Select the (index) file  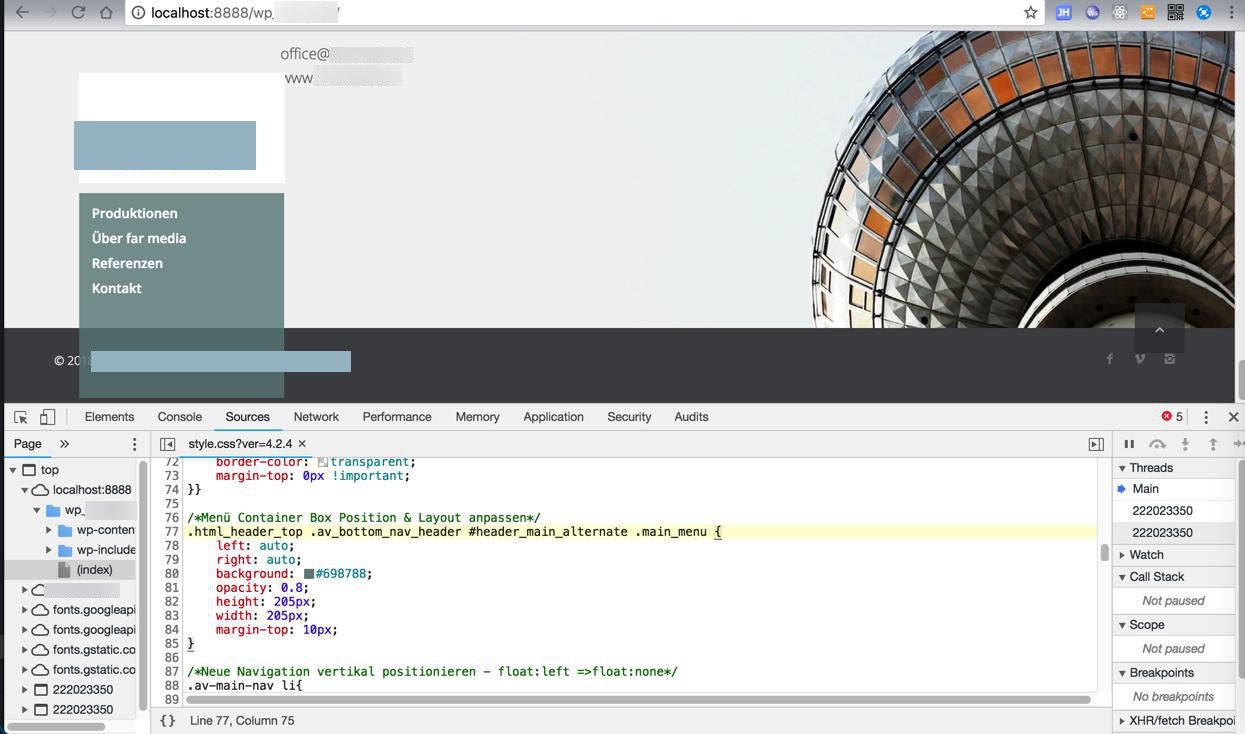(94, 570)
